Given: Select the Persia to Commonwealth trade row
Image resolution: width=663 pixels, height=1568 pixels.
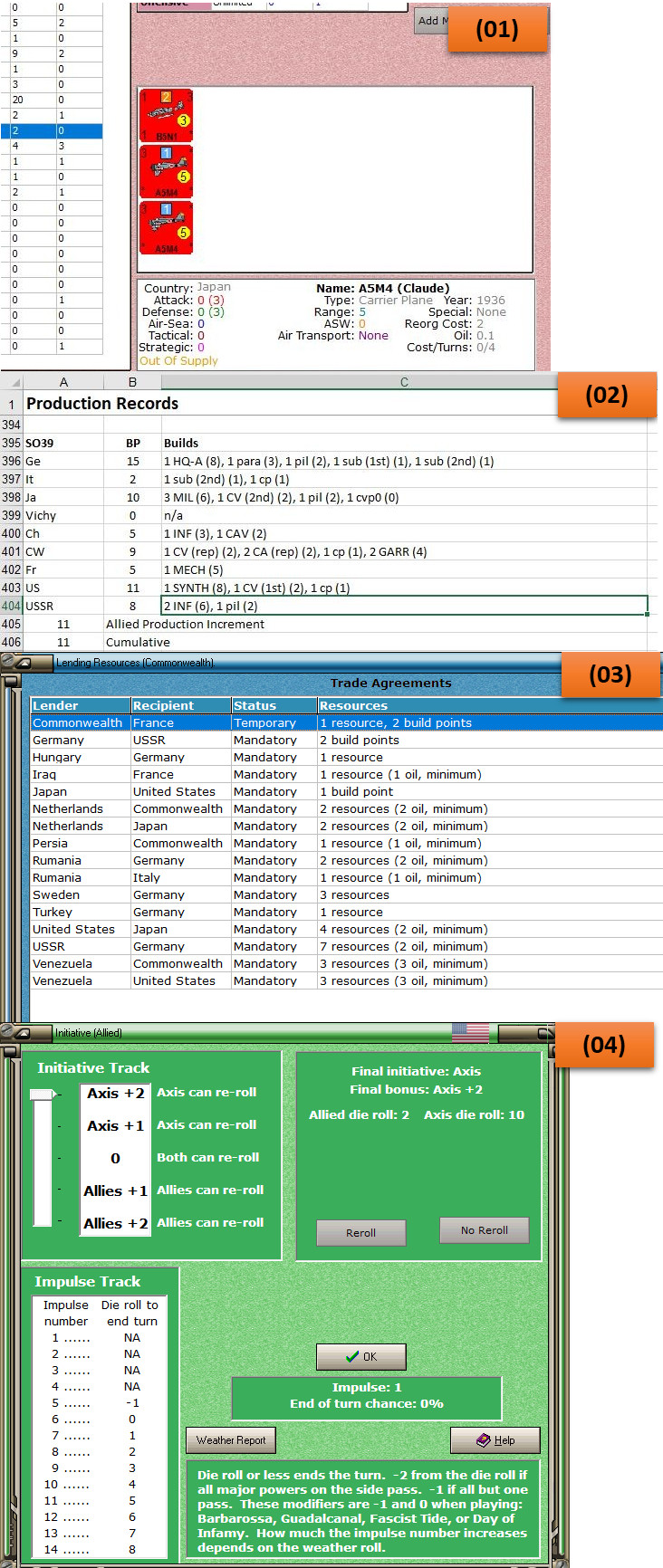Looking at the screenshot, I should coord(347,843).
